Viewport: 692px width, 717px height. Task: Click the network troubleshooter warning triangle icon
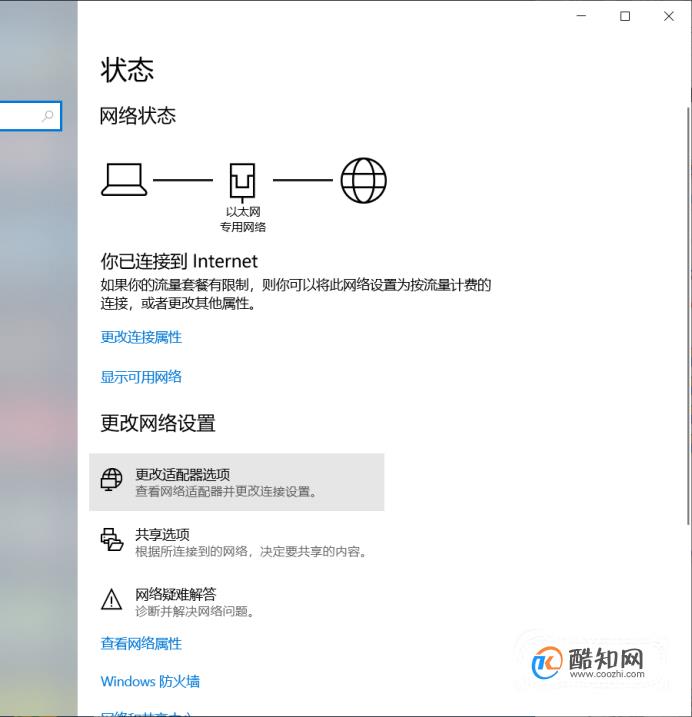click(111, 599)
